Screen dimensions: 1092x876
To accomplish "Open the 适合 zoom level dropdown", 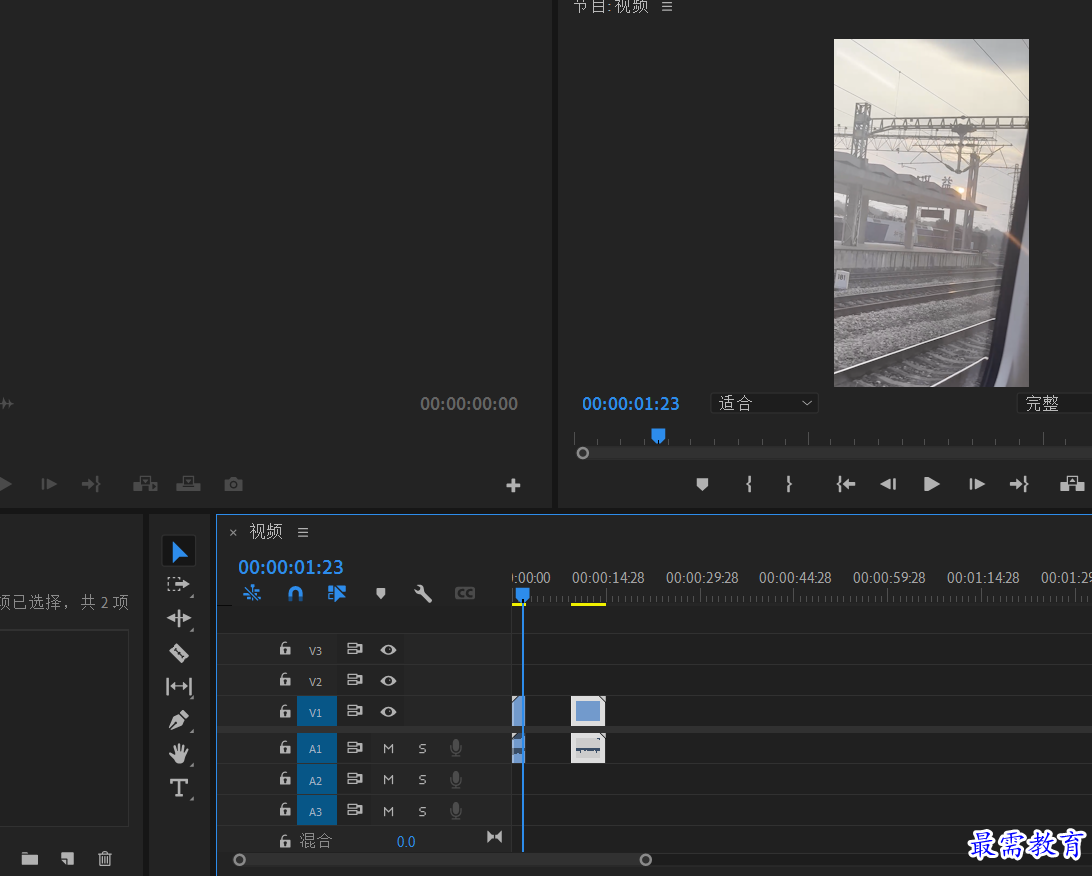I will click(764, 403).
